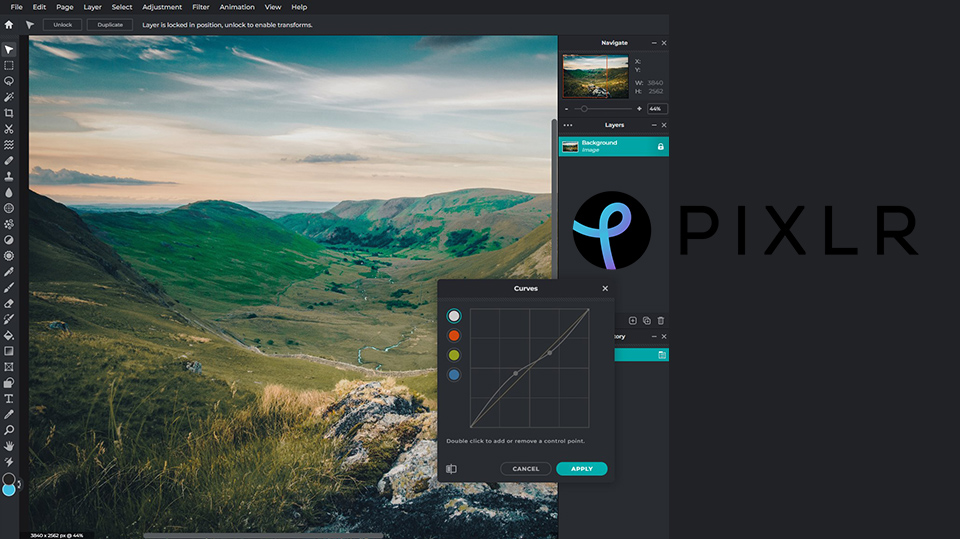Choose the Eraser tool
Viewport: 960px width, 539px height.
point(9,303)
